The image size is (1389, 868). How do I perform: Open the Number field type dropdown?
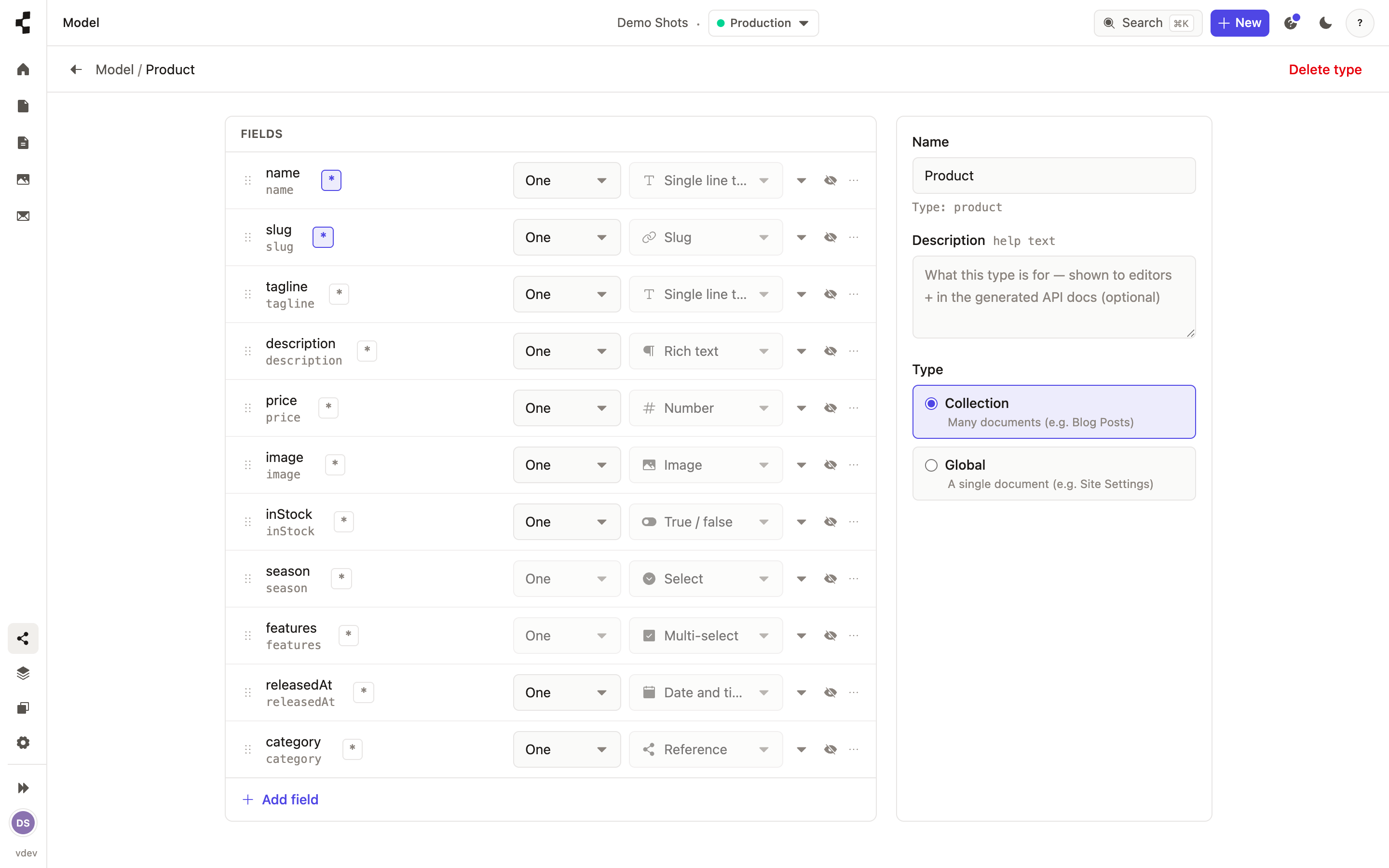(x=706, y=408)
